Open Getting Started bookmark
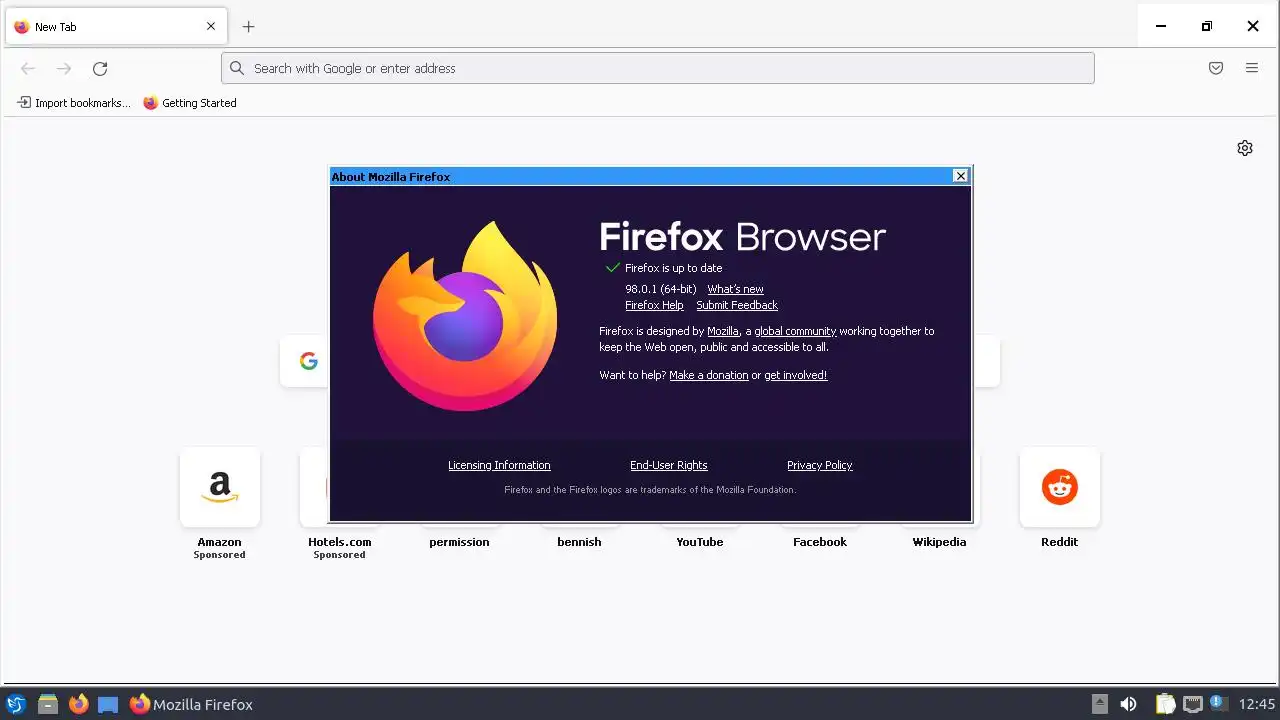 click(x=190, y=103)
